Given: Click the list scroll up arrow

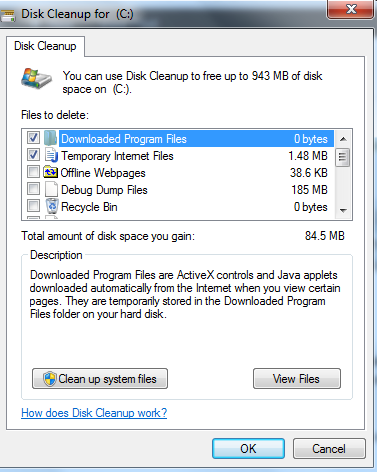Looking at the screenshot, I should 343,139.
